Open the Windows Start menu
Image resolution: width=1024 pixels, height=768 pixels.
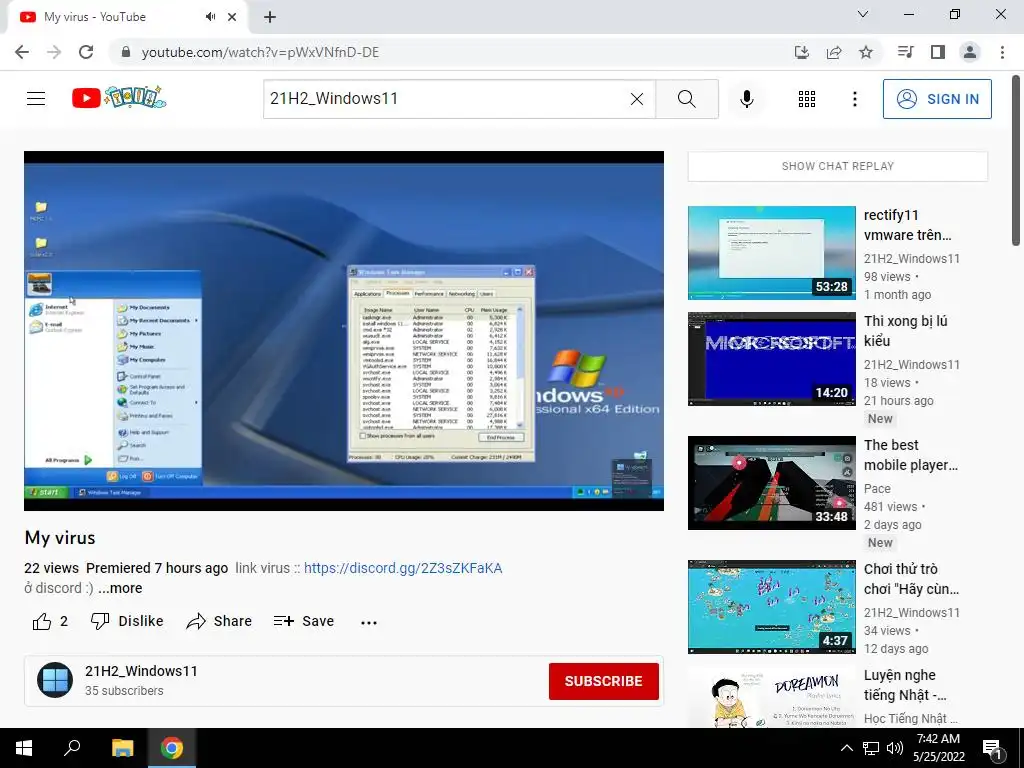[x=24, y=748]
